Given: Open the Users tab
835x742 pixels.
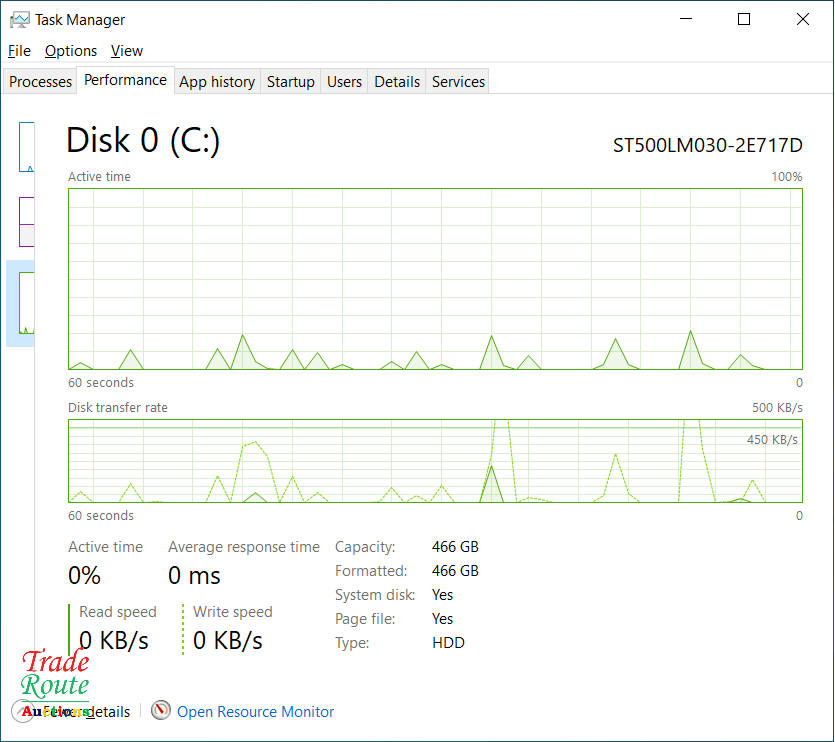Looking at the screenshot, I should point(345,82).
